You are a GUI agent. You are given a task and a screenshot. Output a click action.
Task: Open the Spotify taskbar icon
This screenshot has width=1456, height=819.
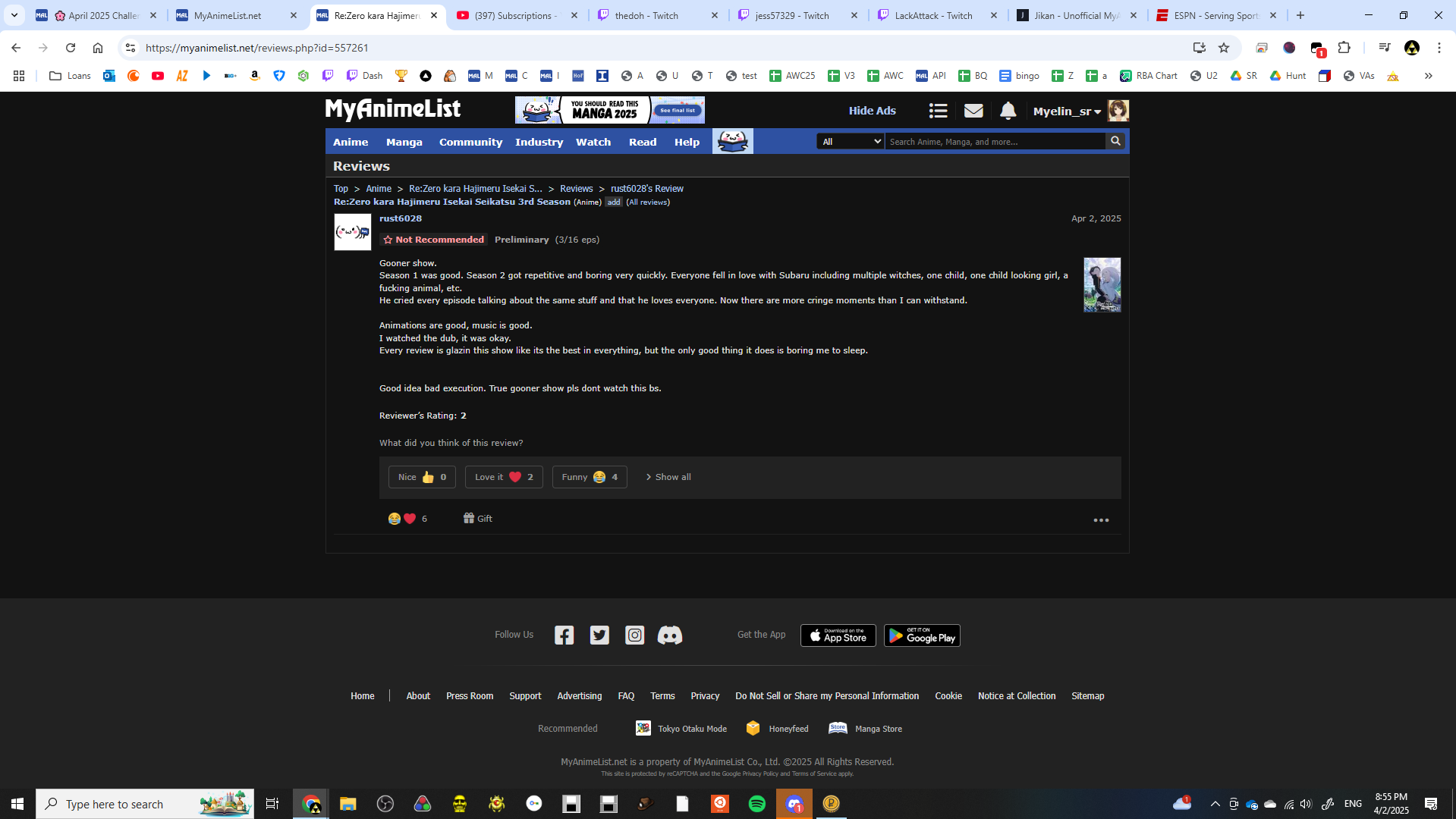757,804
